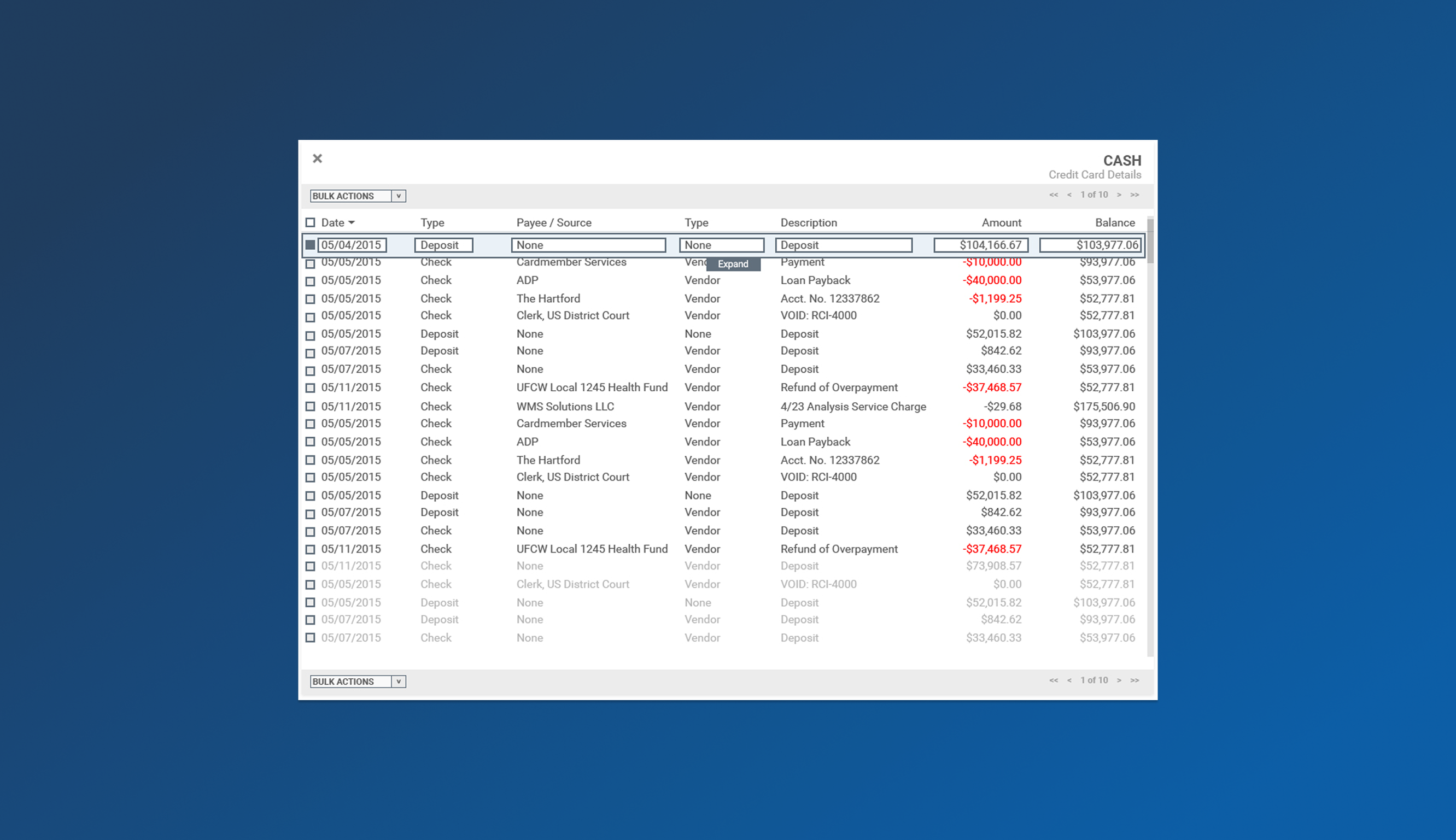The image size is (1456, 840).
Task: Edit the Description field showing Deposit
Action: pyautogui.click(x=843, y=245)
